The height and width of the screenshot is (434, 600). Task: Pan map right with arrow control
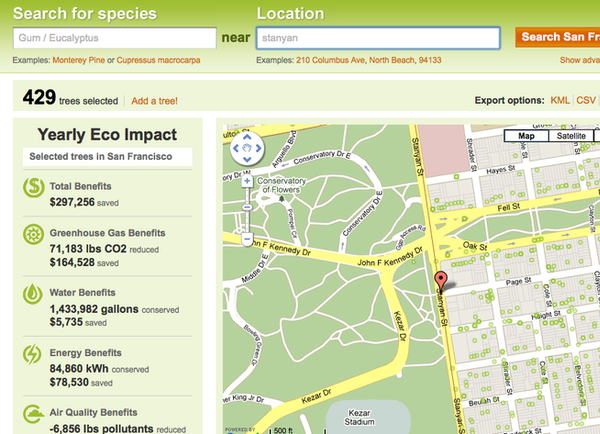(x=258, y=148)
